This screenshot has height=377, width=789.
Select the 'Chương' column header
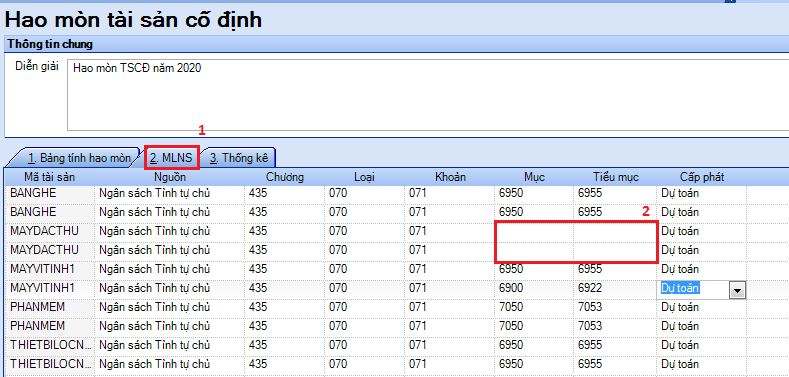tap(285, 177)
